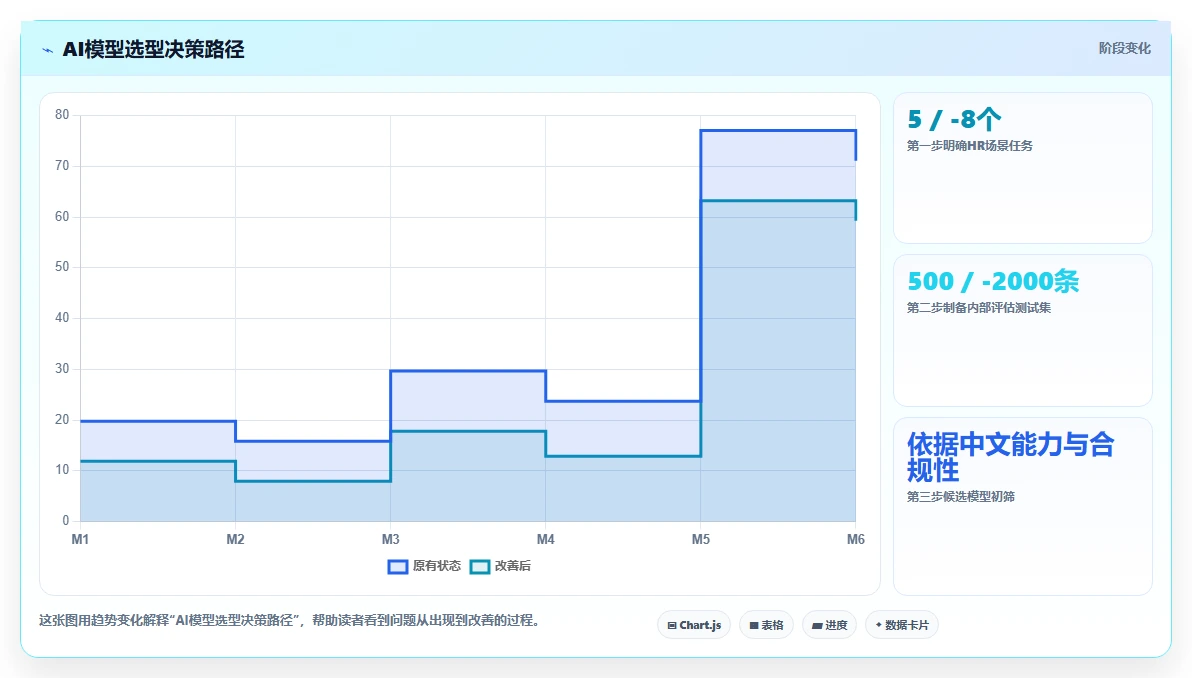Select the Chart.js tag pill
The height and width of the screenshot is (678, 1192).
[x=694, y=625]
